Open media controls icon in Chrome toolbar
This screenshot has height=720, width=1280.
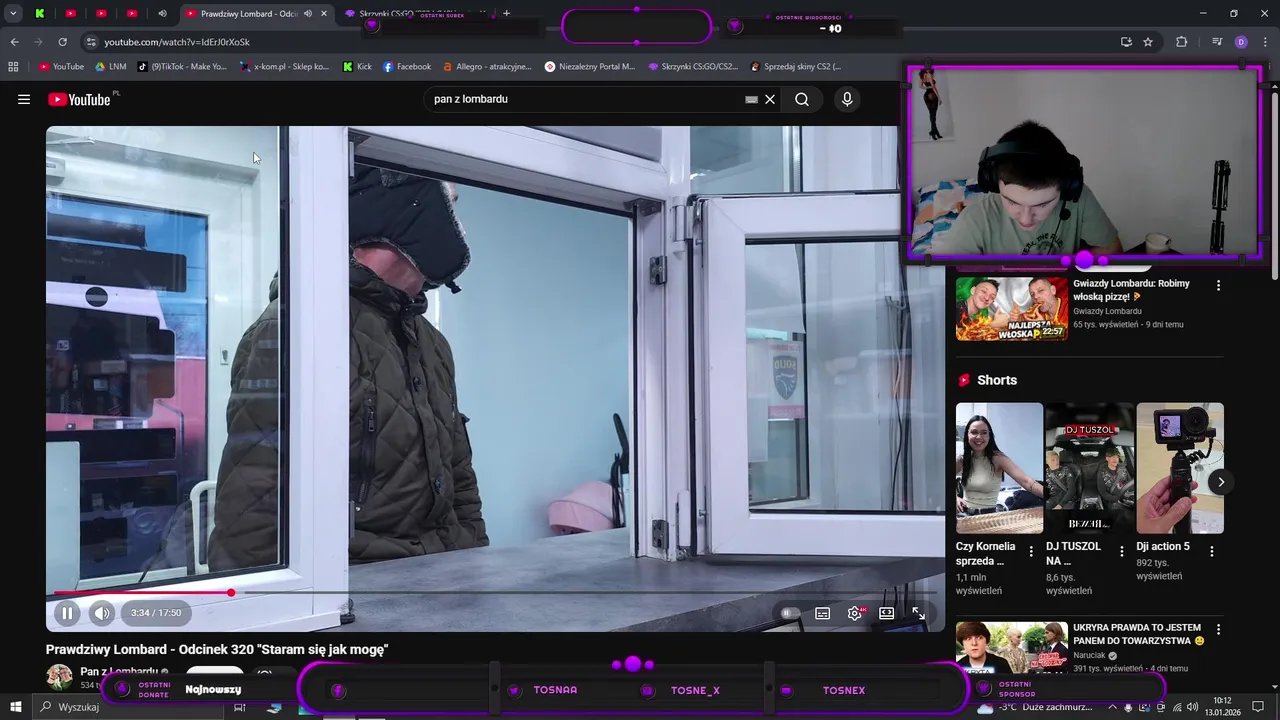point(1217,42)
